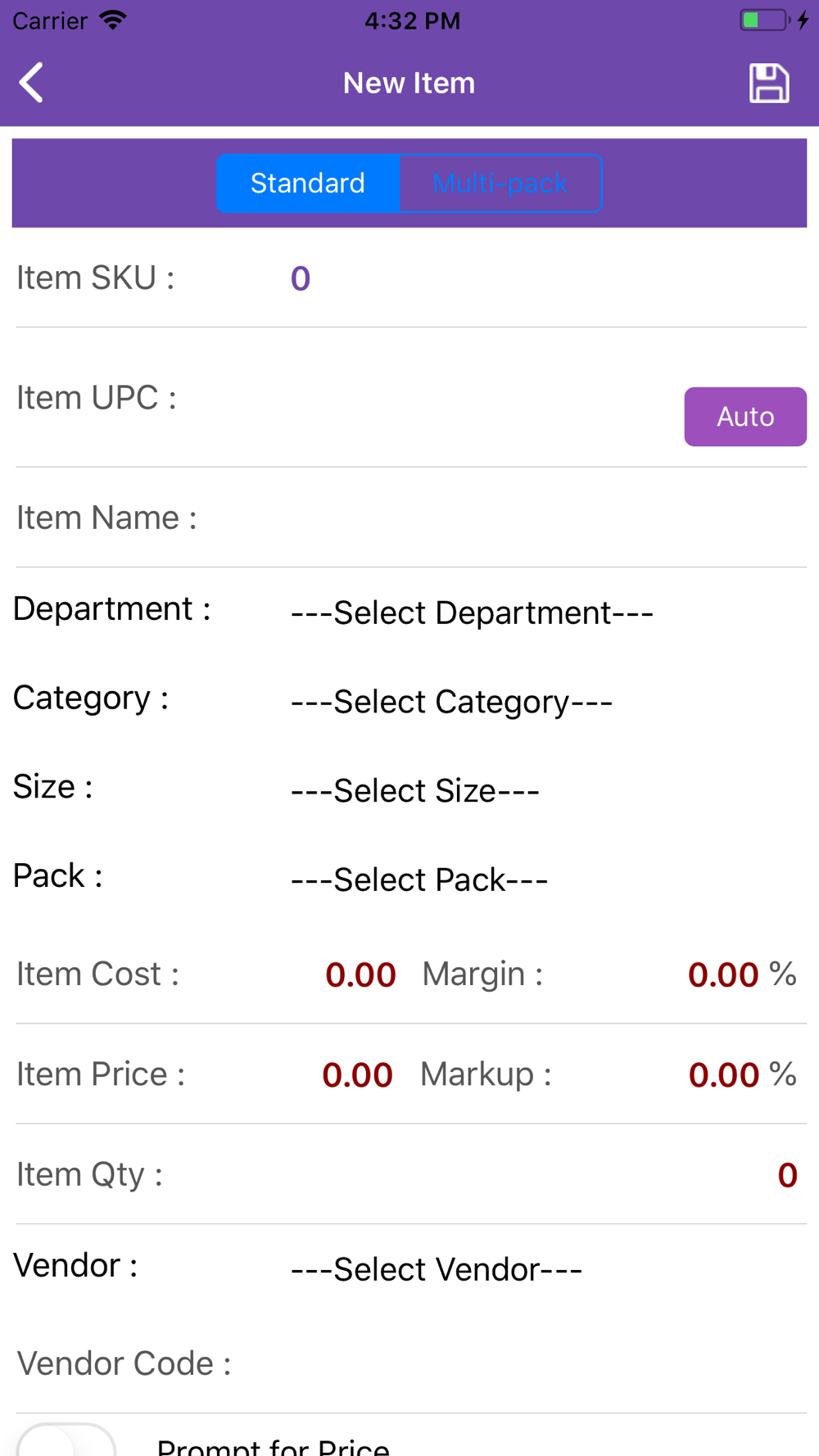Image resolution: width=819 pixels, height=1456 pixels.
Task: Edit the Item Cost amount
Action: (360, 974)
